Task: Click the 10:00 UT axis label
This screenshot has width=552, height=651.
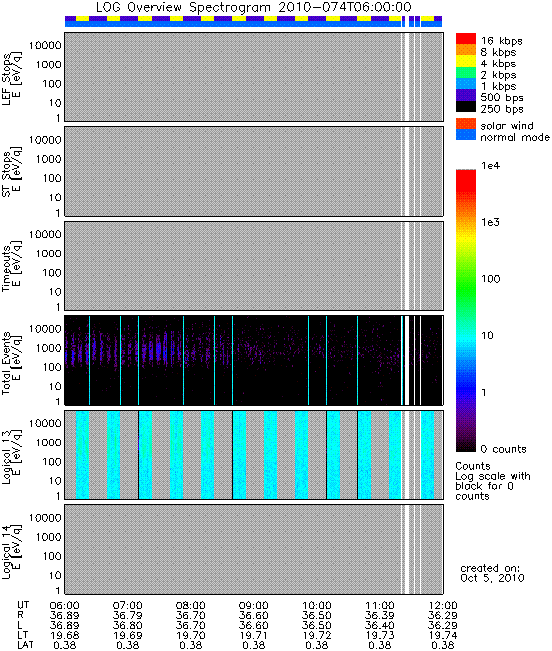Action: tap(317, 605)
